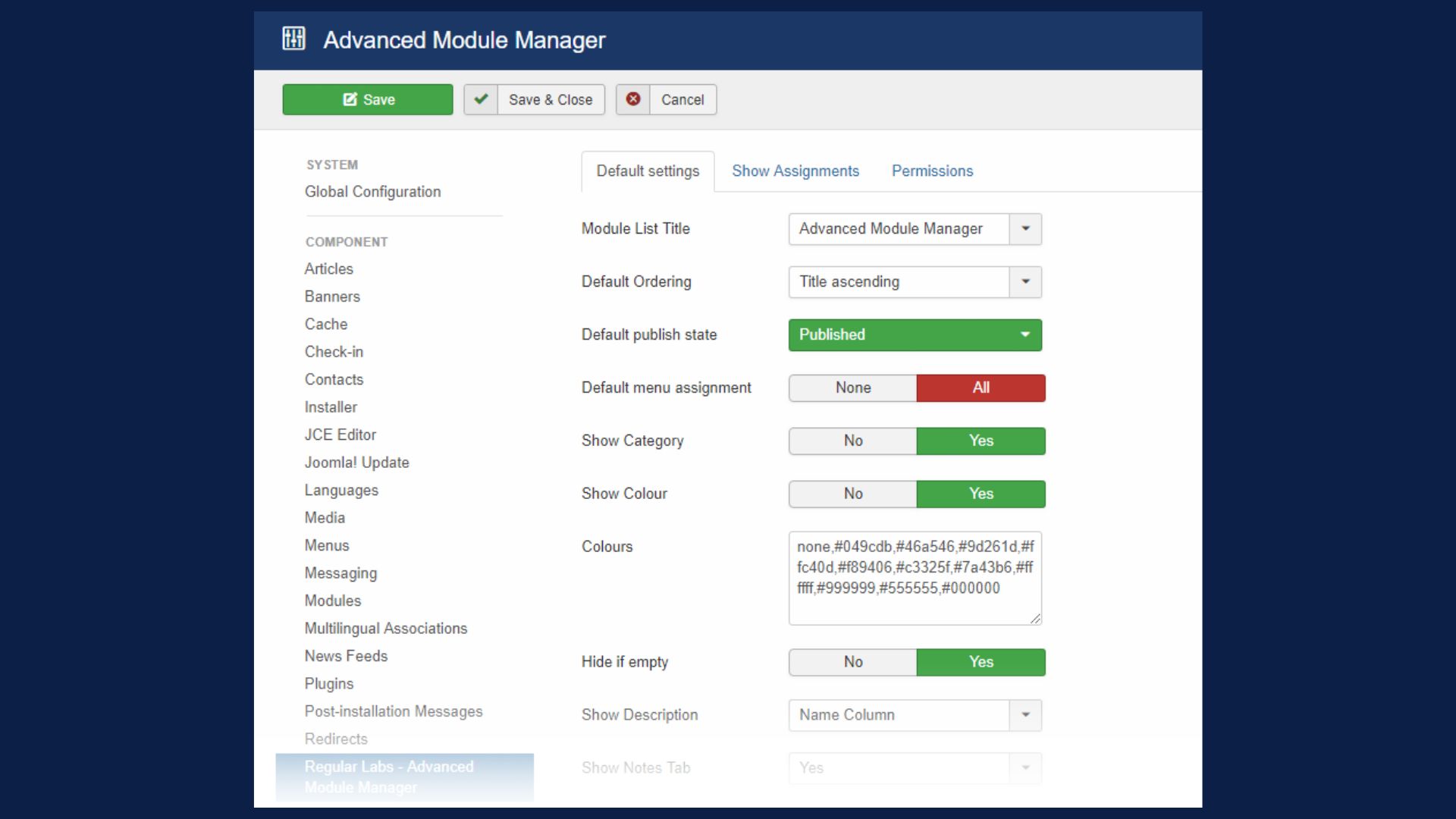The image size is (1456, 819).
Task: Expand the Default Ordering dropdown arrow
Action: (x=1025, y=282)
